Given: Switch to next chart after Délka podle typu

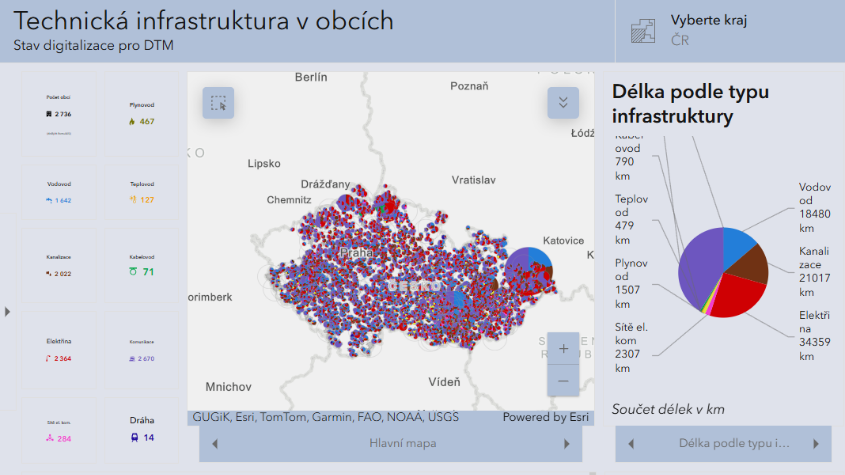Looking at the screenshot, I should pos(815,443).
